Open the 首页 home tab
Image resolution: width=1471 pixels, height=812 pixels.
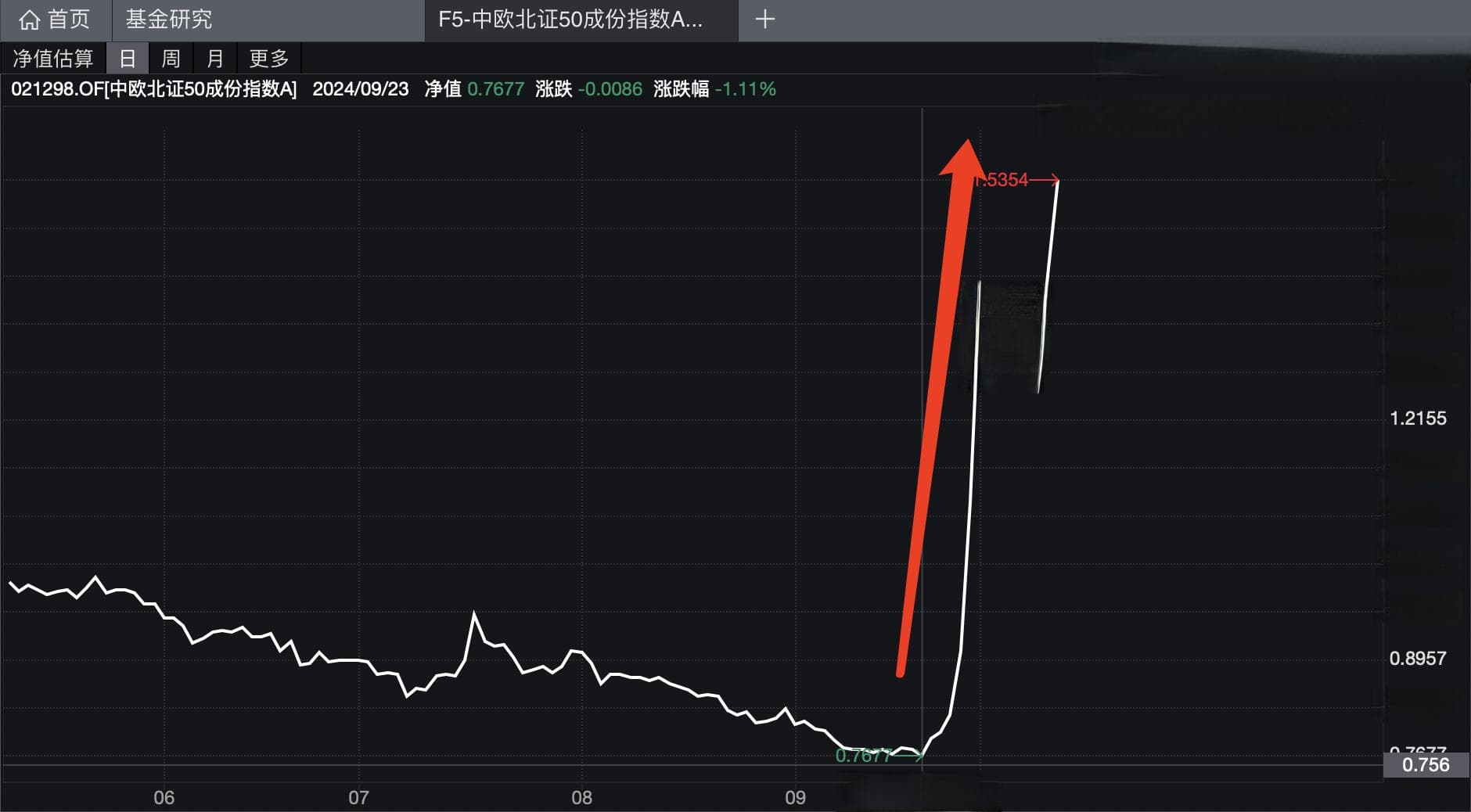[x=55, y=20]
